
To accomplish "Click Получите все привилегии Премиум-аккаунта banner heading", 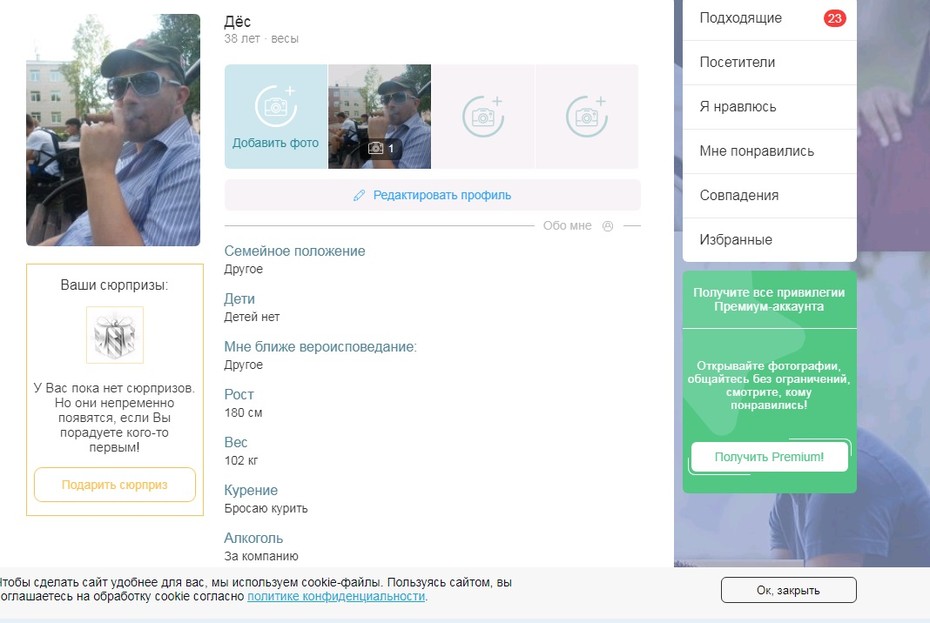I will (x=769, y=300).
